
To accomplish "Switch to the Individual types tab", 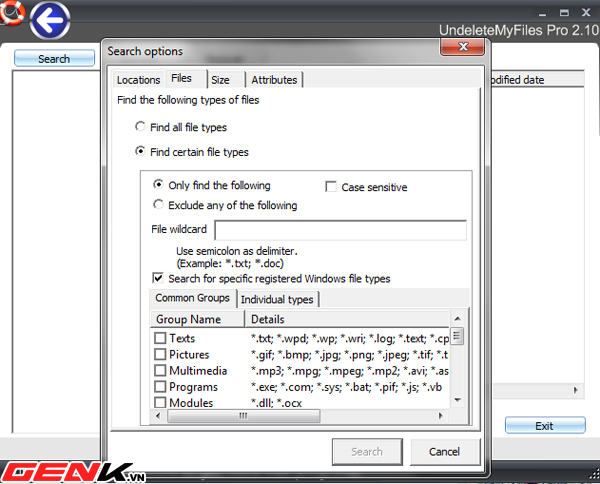I will point(277,299).
